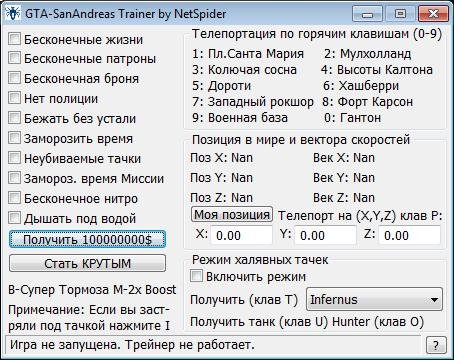Click the Век Z: Nan value
The image size is (454, 360).
[344, 198]
